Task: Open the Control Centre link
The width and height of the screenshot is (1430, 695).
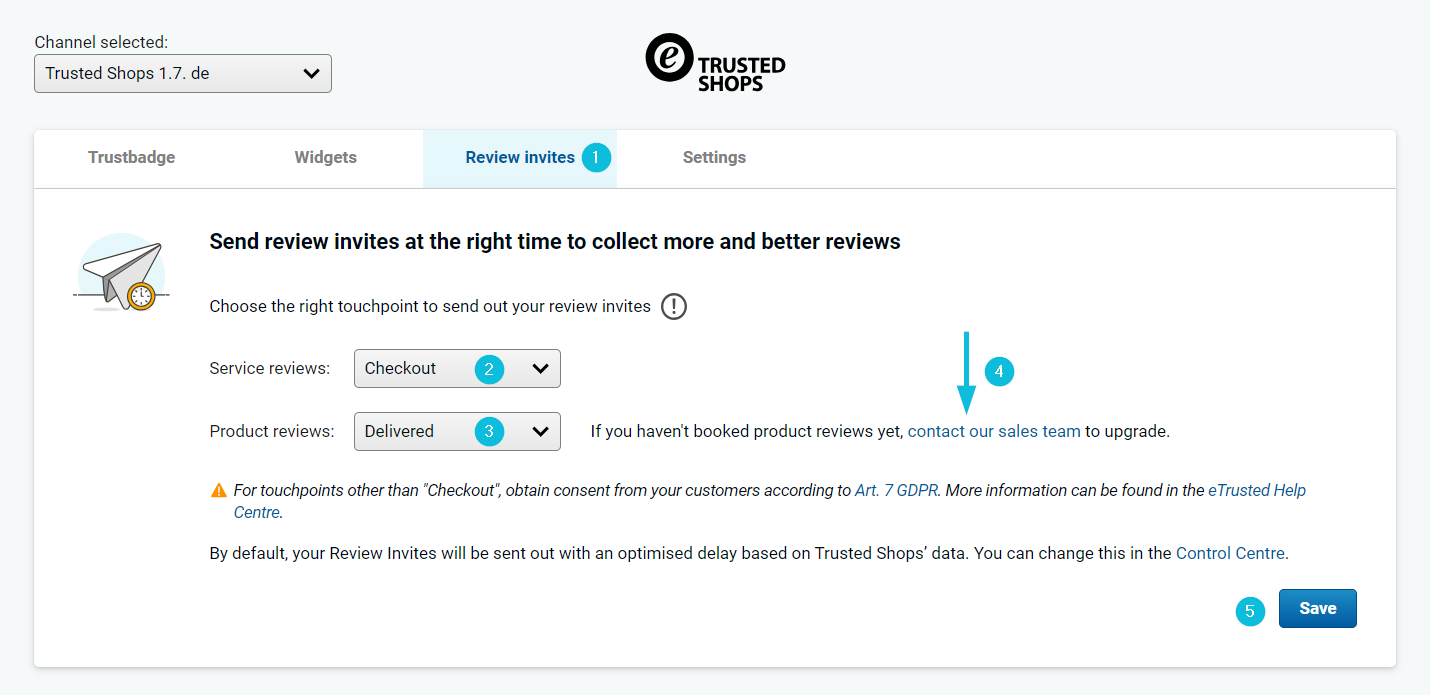Action: tap(1229, 553)
